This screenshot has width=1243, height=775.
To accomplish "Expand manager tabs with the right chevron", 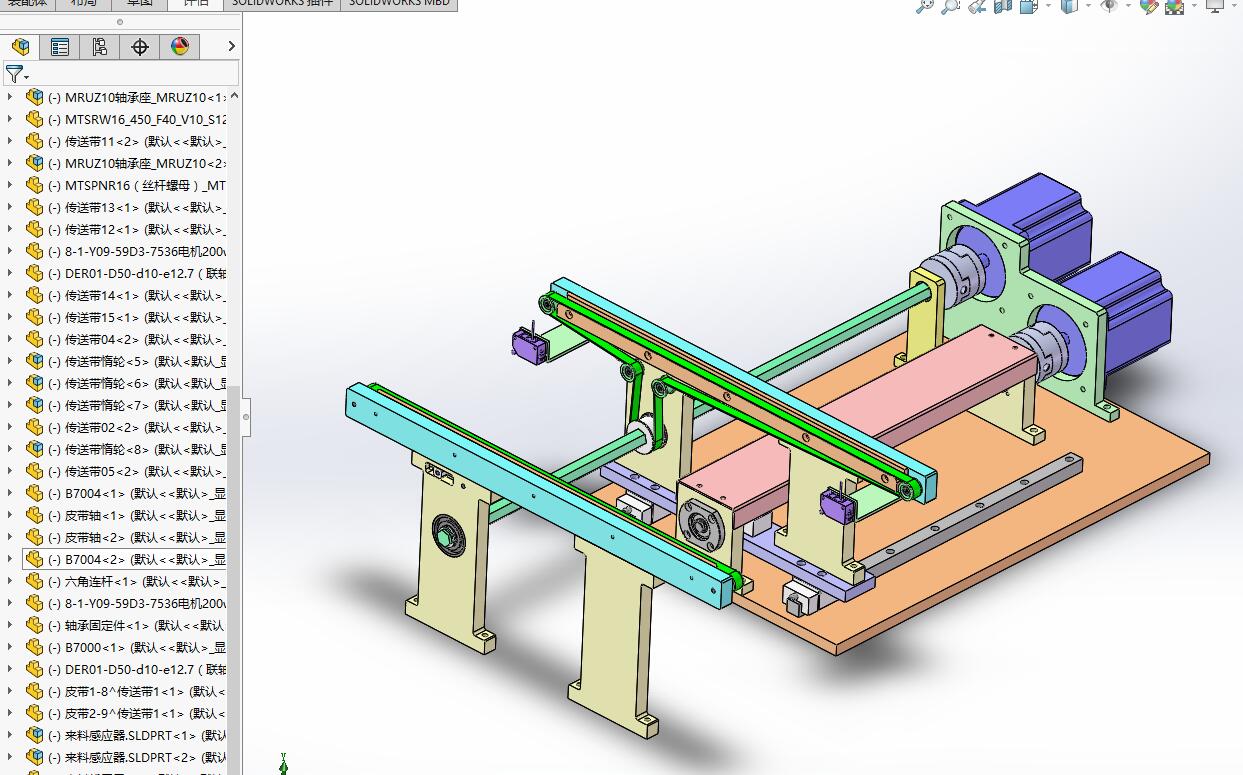I will 231,46.
